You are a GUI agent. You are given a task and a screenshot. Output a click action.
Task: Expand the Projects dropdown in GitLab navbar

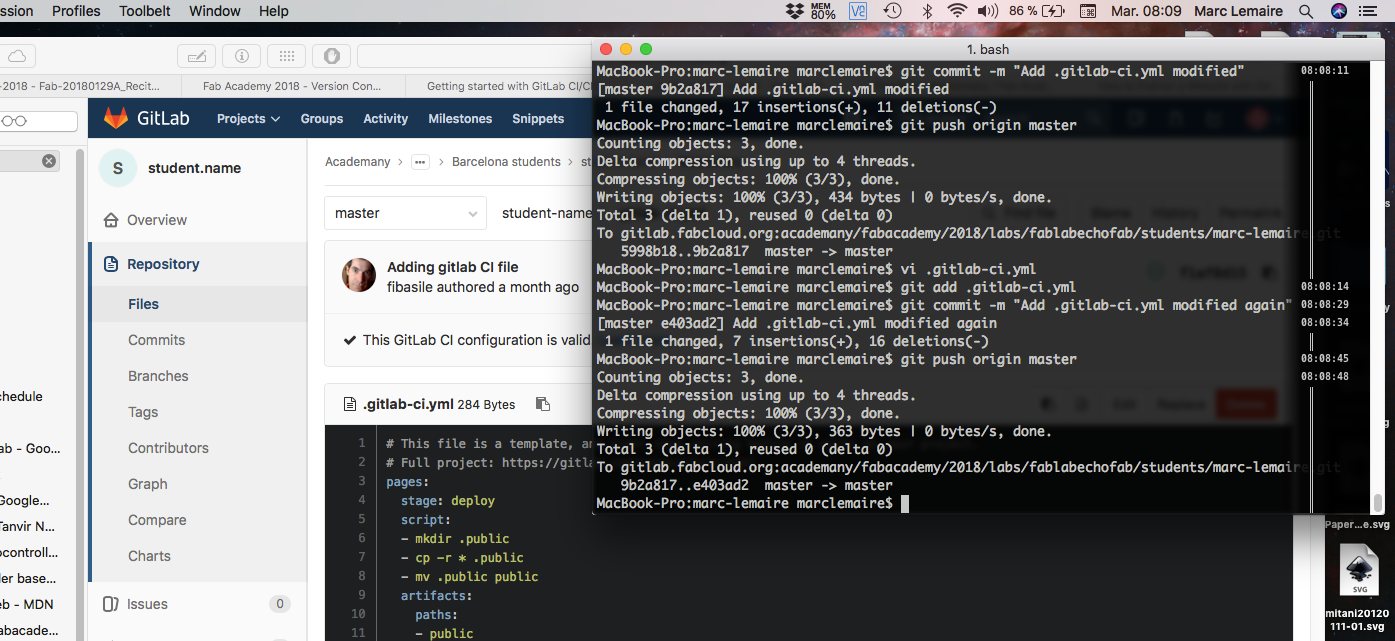249,118
